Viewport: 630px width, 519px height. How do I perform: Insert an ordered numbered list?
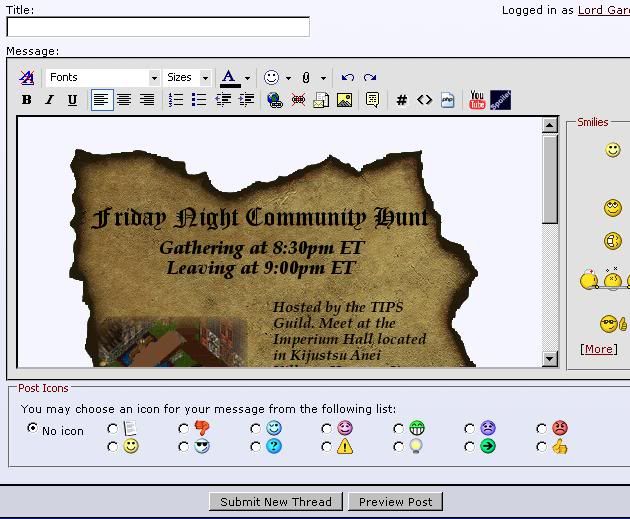point(176,100)
